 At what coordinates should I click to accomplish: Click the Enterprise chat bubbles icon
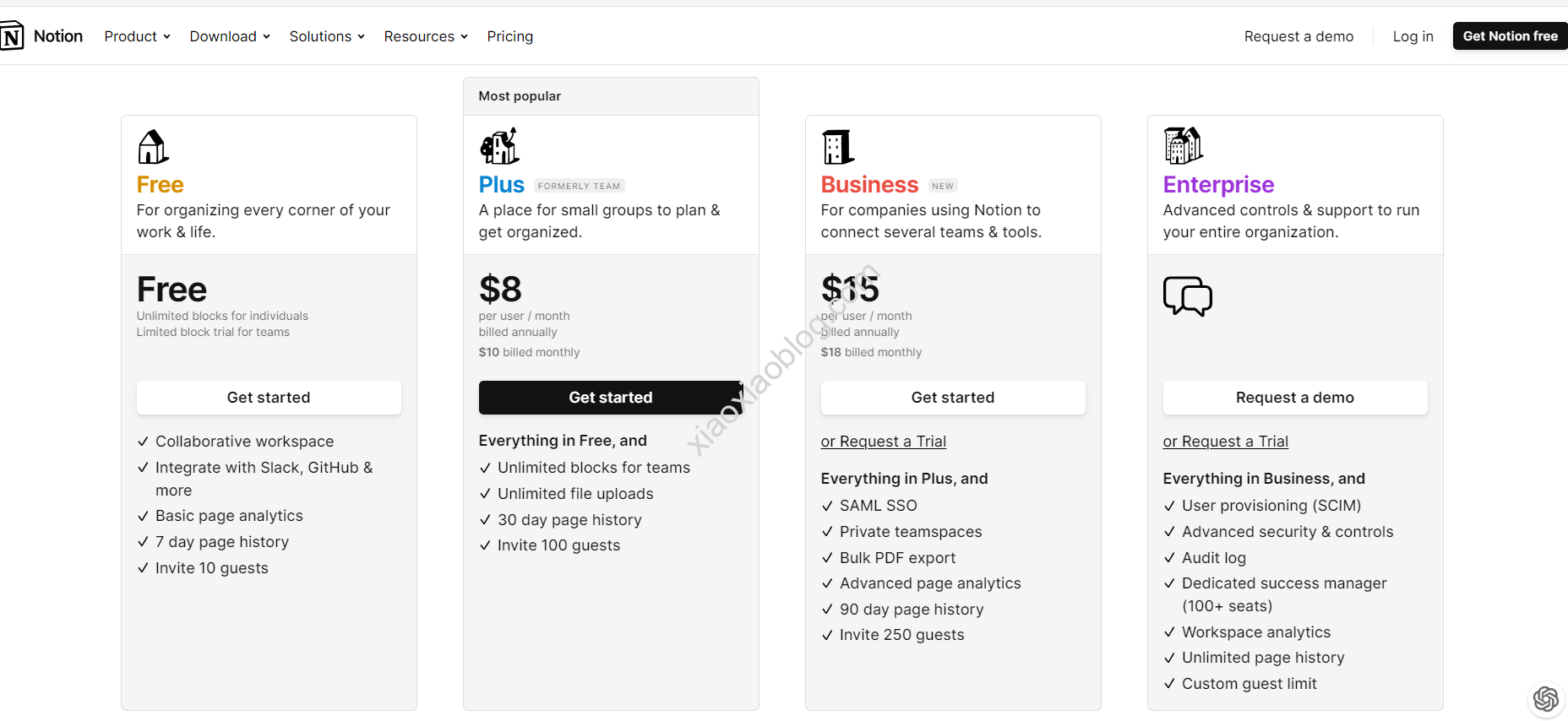[1187, 296]
